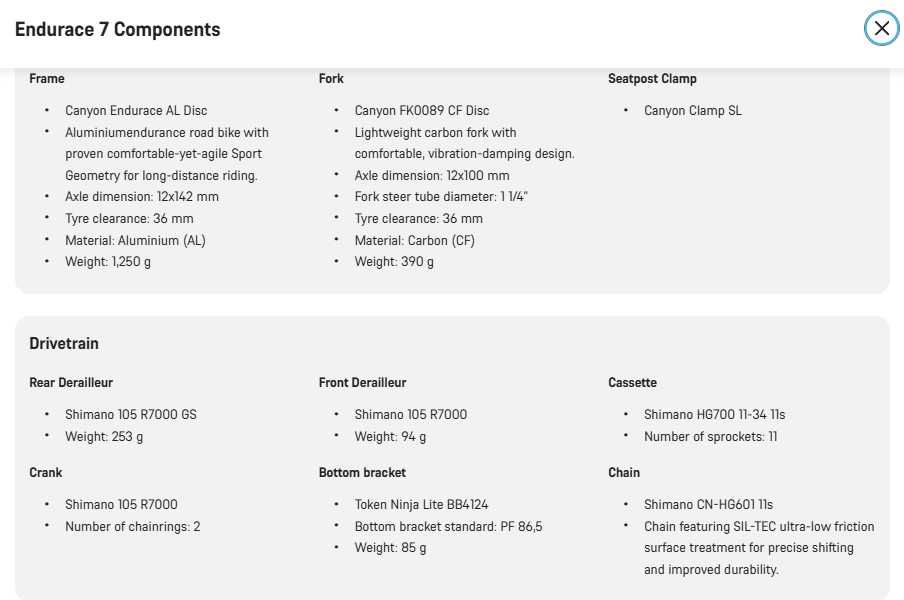Click Canyon Endurace AL Disc text
Viewport: 904px width, 600px height.
(x=136, y=110)
